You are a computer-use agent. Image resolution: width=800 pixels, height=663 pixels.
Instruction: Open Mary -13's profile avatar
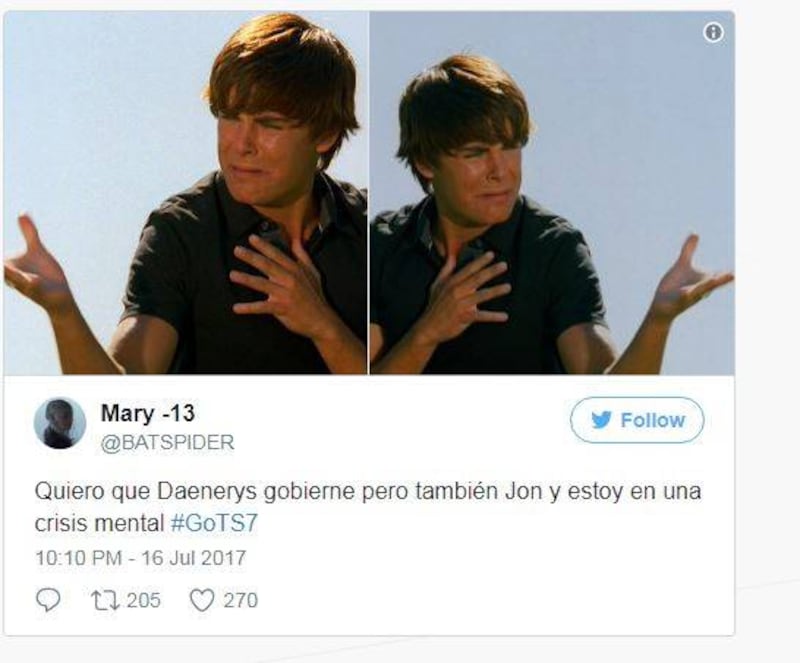coord(60,423)
